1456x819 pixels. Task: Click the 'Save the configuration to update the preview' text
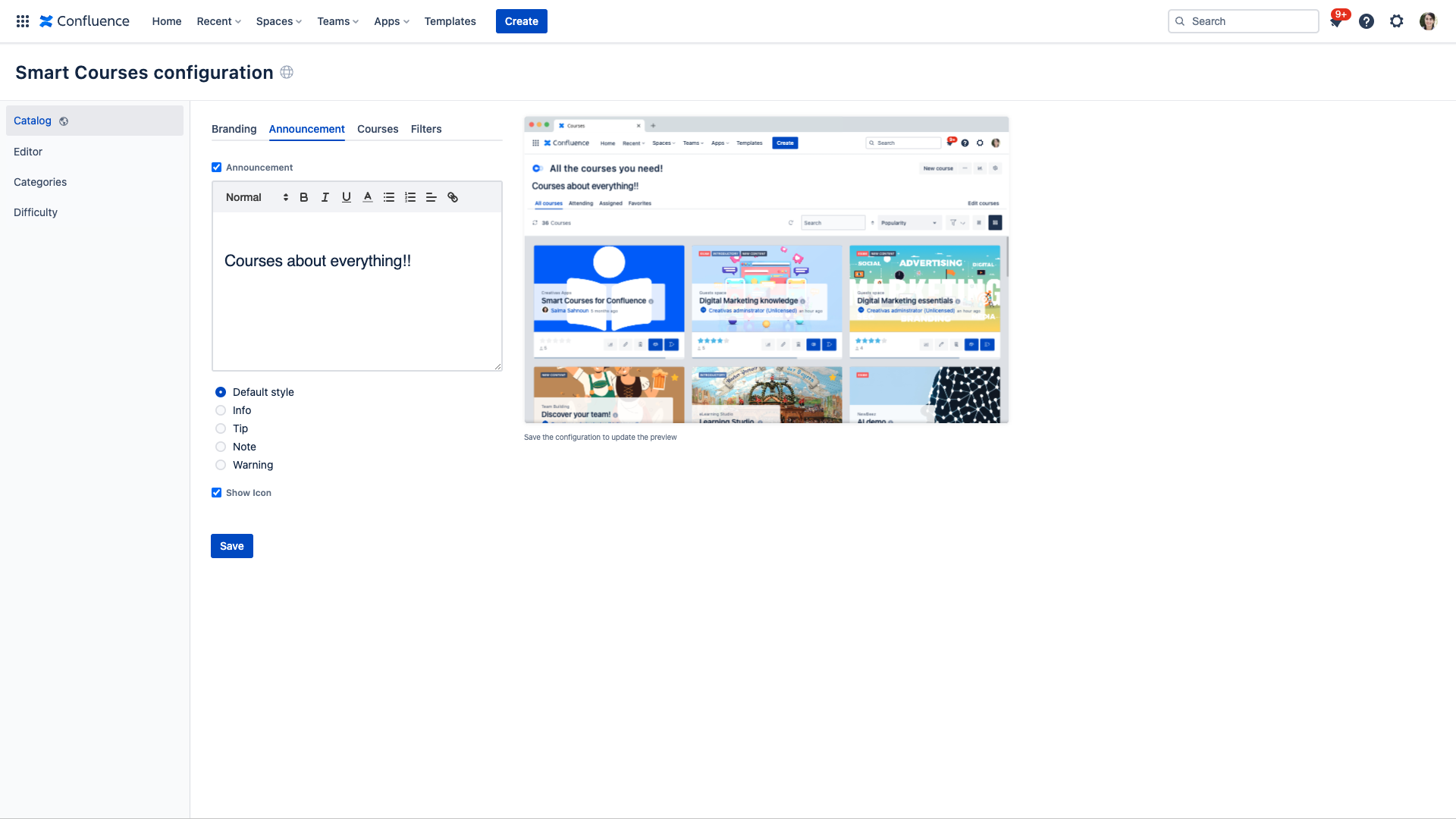click(x=601, y=438)
